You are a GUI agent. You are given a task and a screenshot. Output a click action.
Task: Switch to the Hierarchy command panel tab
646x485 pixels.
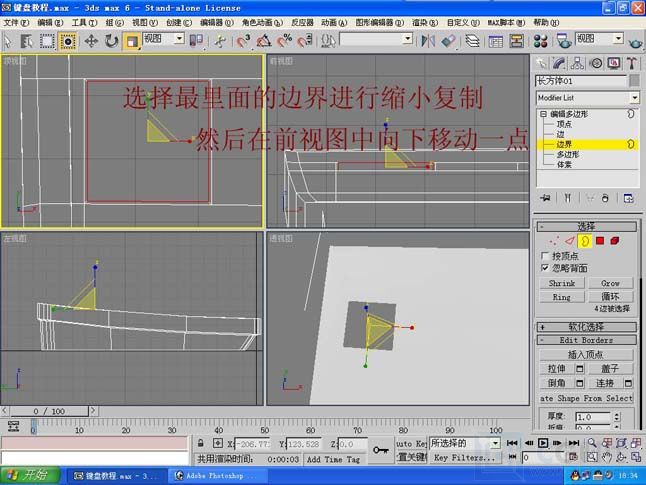[577, 63]
